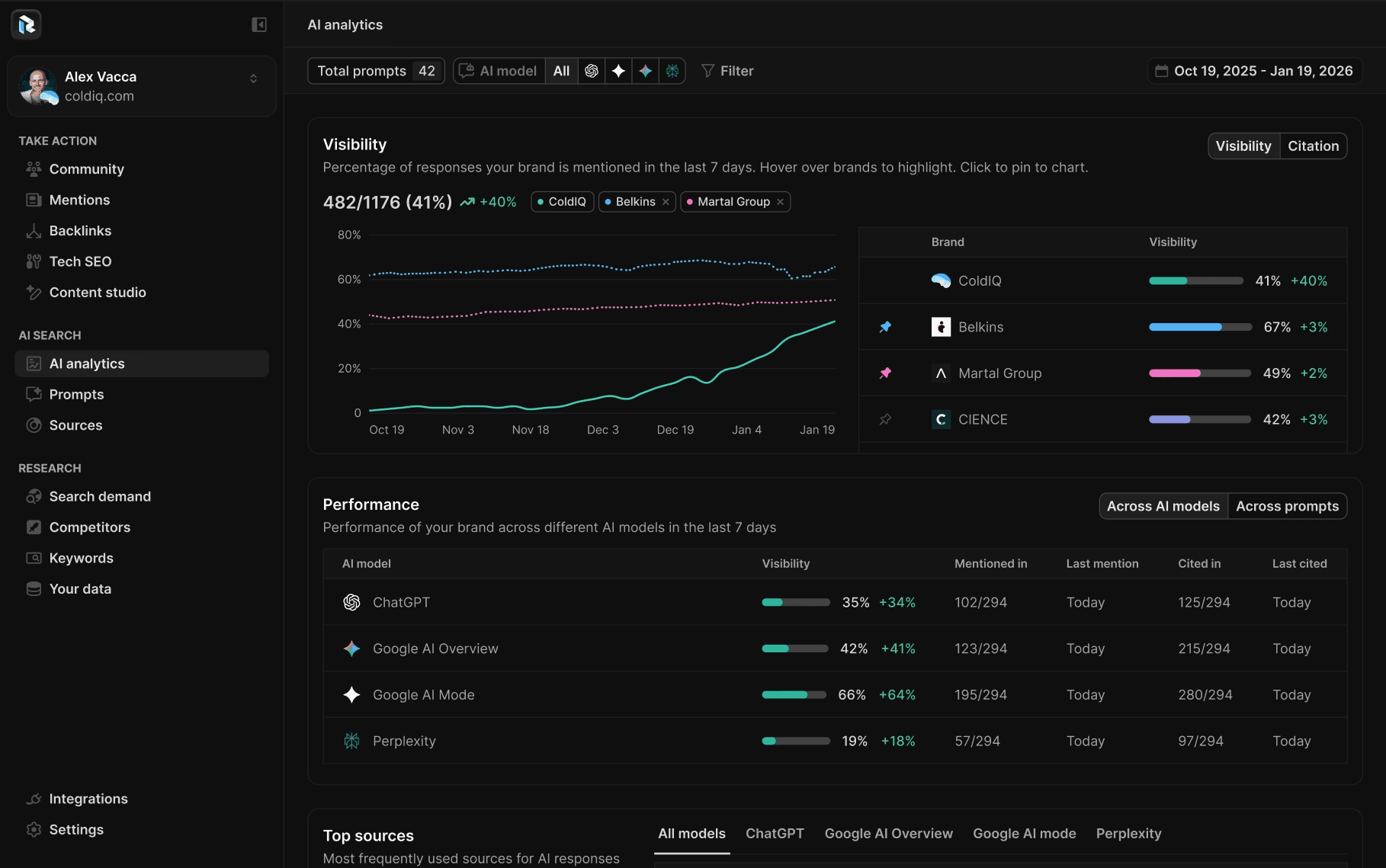Viewport: 1386px width, 868px height.
Task: Open the date range picker Oct 19, 2025 - Jan 19, 2026
Action: tap(1255, 71)
